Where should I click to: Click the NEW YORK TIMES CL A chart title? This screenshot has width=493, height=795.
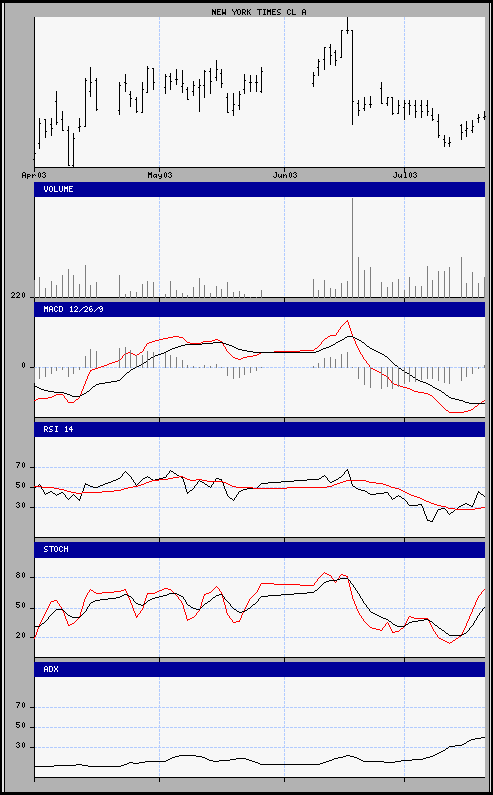259,12
